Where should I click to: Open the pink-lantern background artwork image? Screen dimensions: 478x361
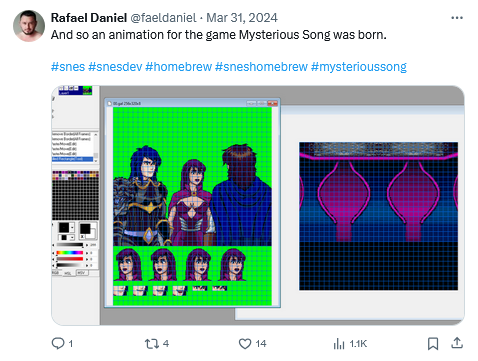tap(378, 216)
